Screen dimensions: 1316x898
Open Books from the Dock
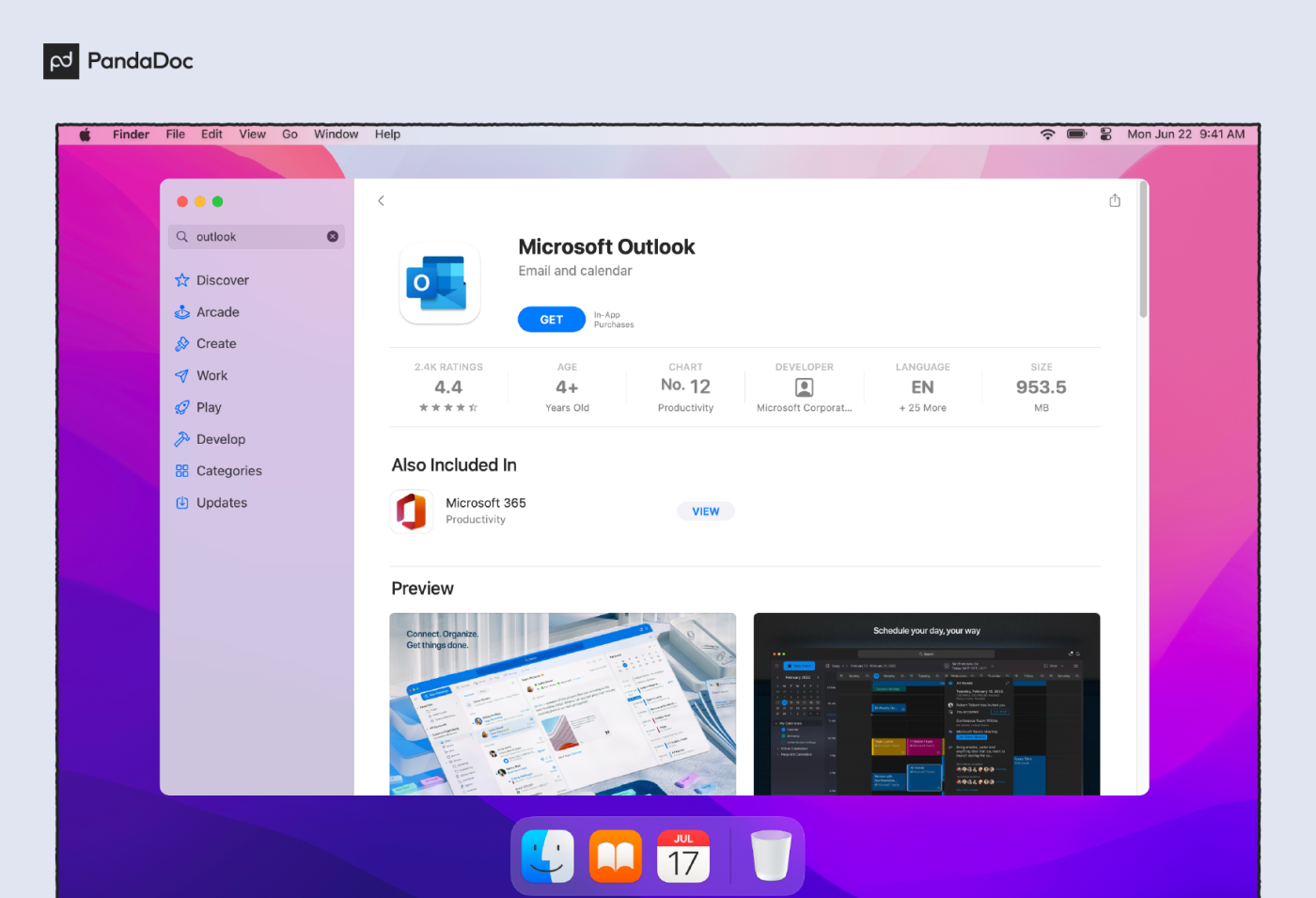coord(616,856)
